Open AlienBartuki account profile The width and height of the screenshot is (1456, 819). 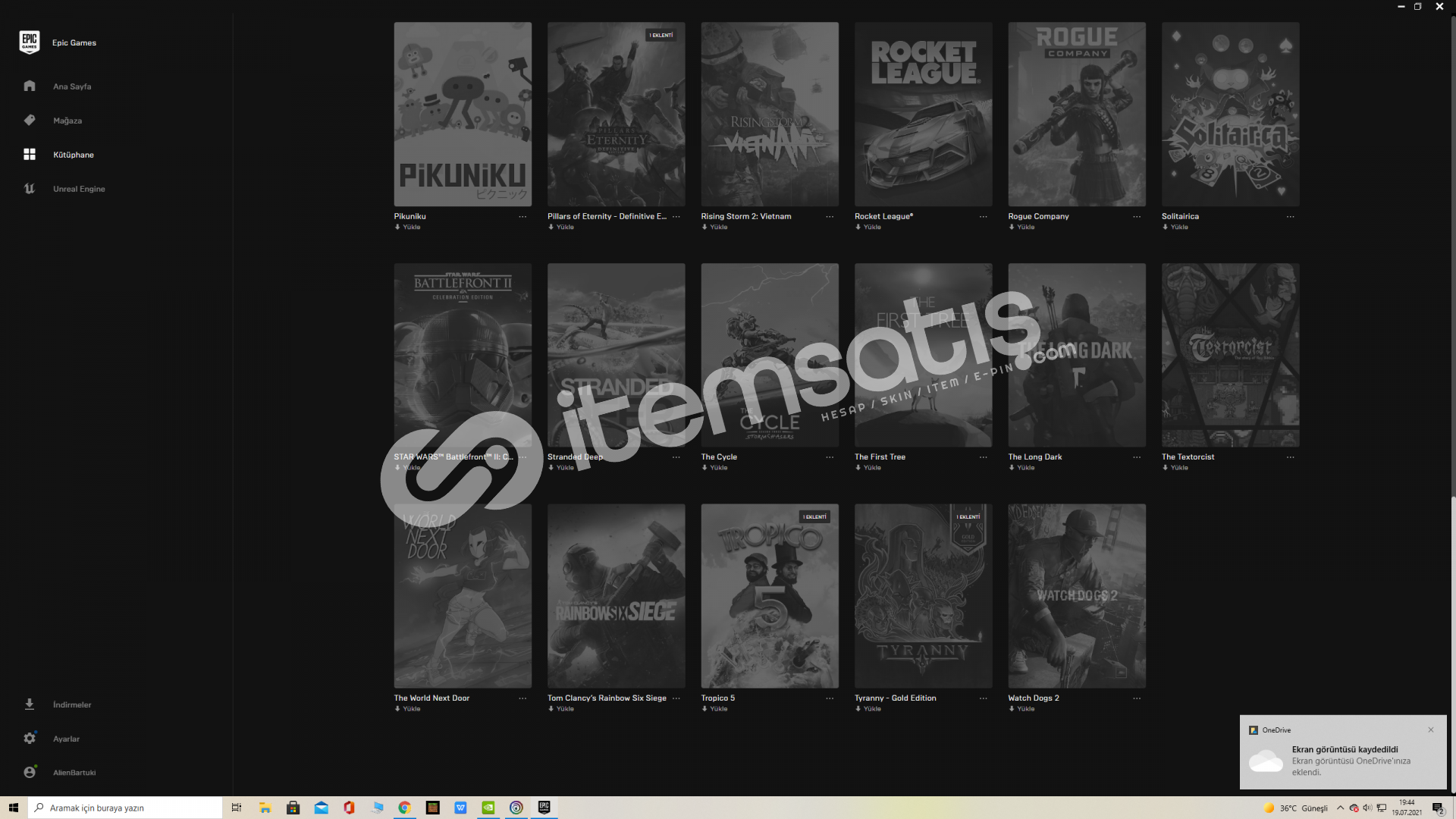point(74,773)
